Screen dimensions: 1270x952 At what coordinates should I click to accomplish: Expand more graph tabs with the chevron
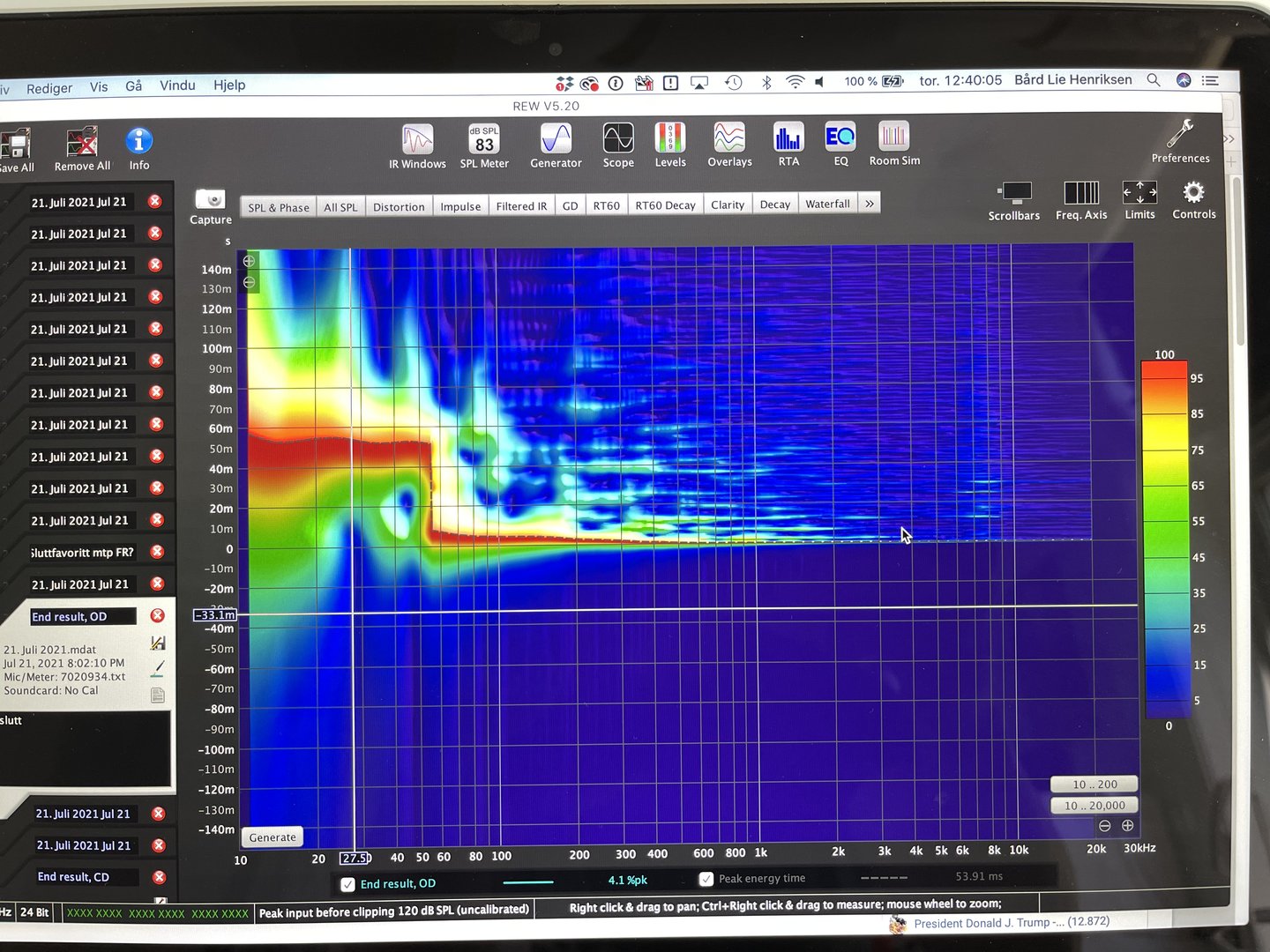(x=870, y=204)
